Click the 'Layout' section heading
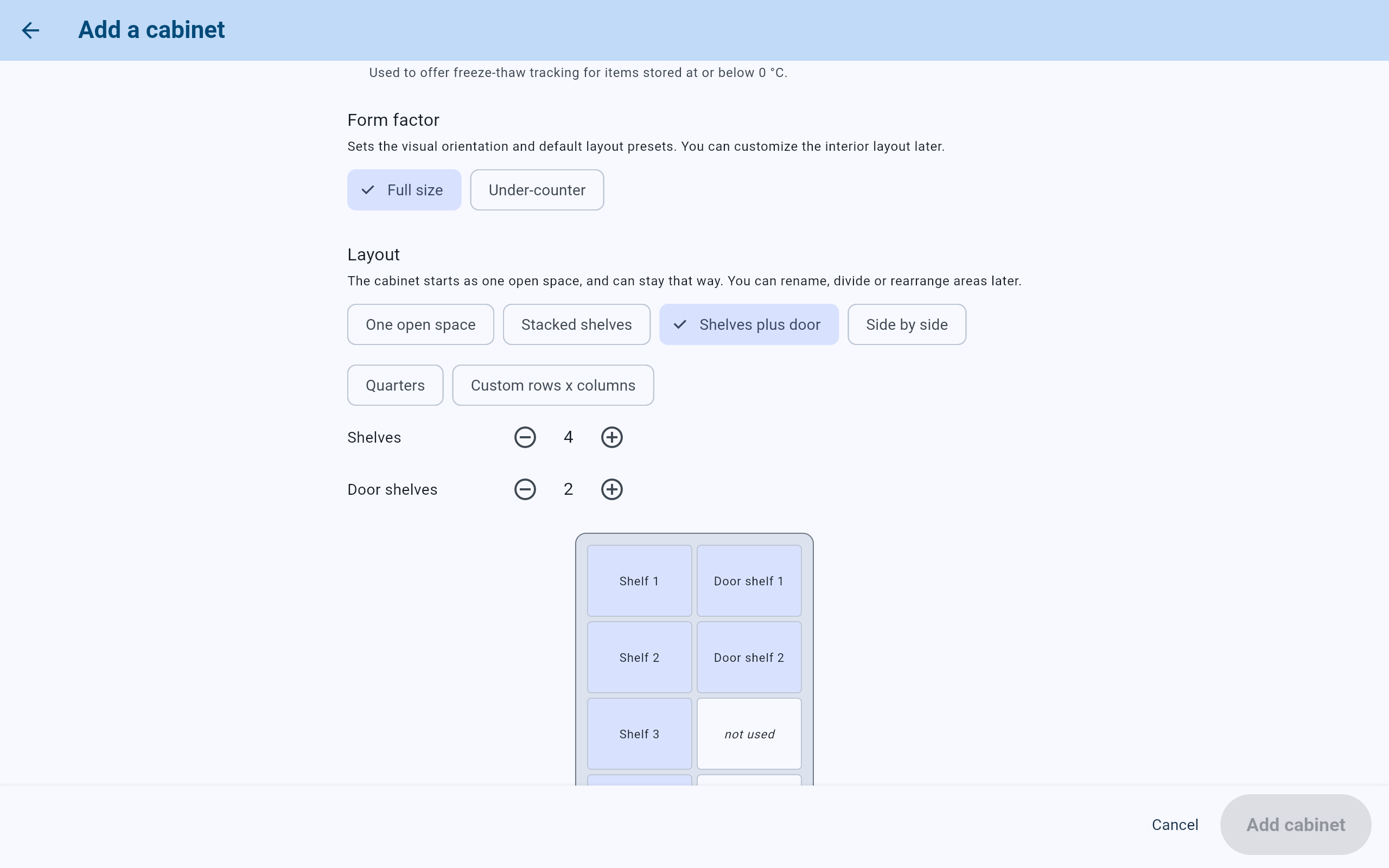Viewport: 1389px width, 868px height. click(373, 254)
